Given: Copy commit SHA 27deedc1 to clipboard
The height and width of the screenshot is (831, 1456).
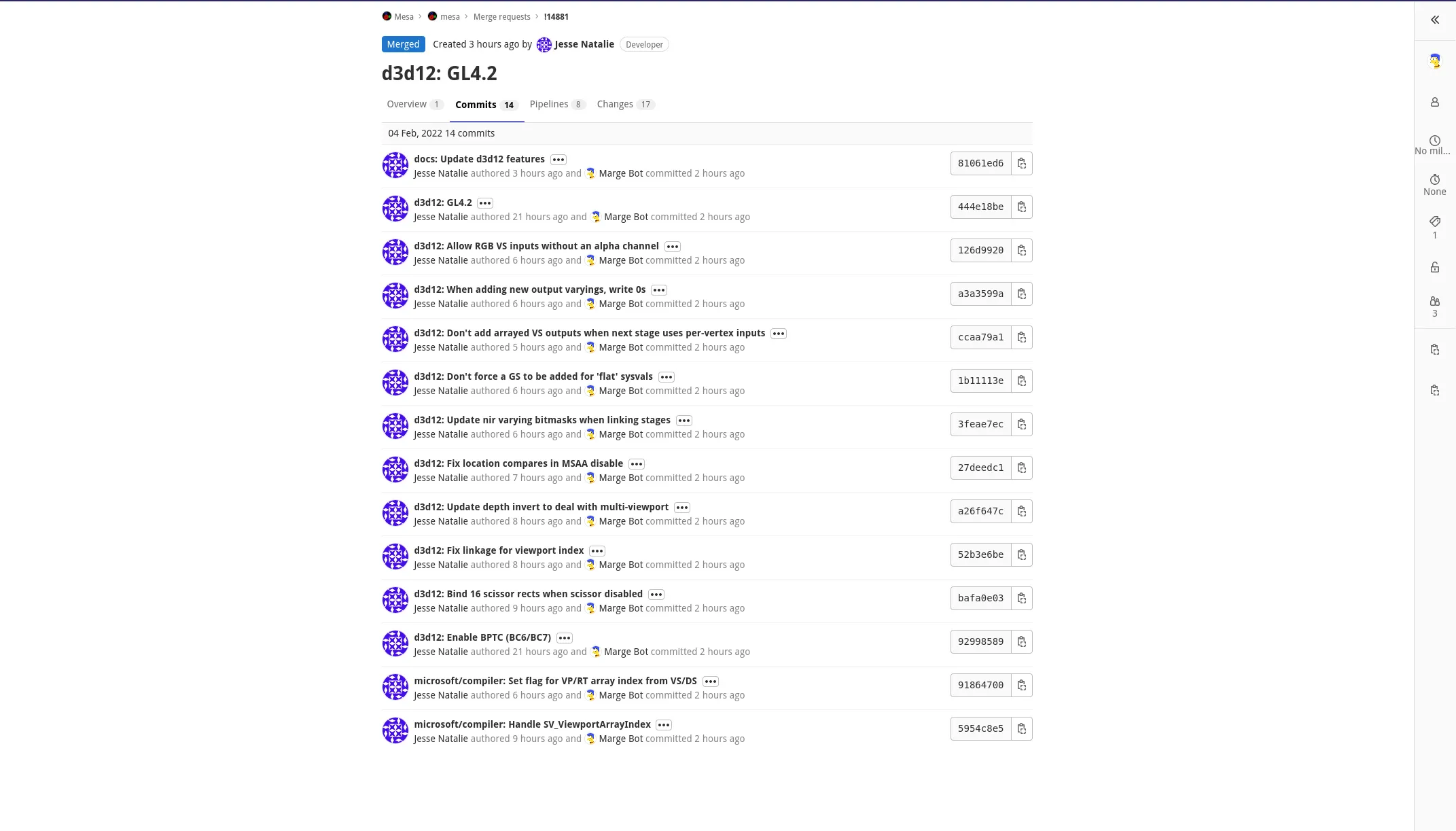Looking at the screenshot, I should click(x=1021, y=467).
